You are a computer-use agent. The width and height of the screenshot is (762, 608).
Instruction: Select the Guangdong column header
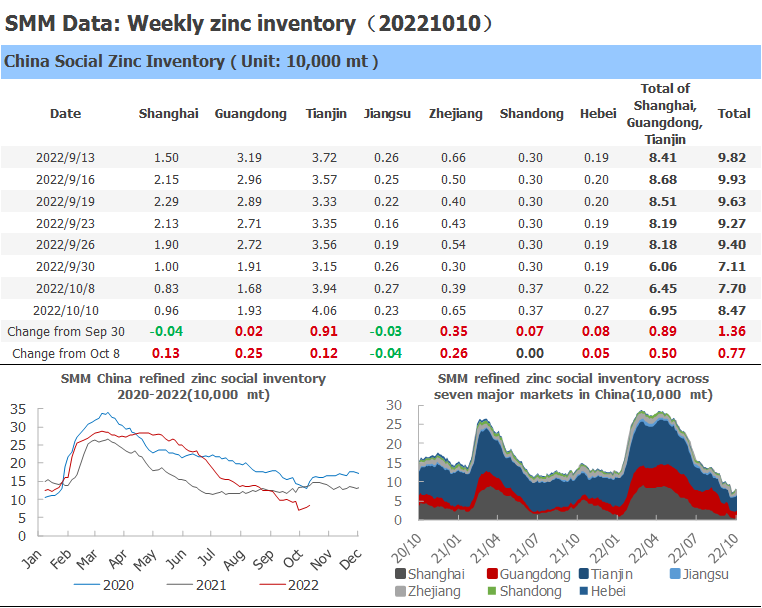click(251, 114)
